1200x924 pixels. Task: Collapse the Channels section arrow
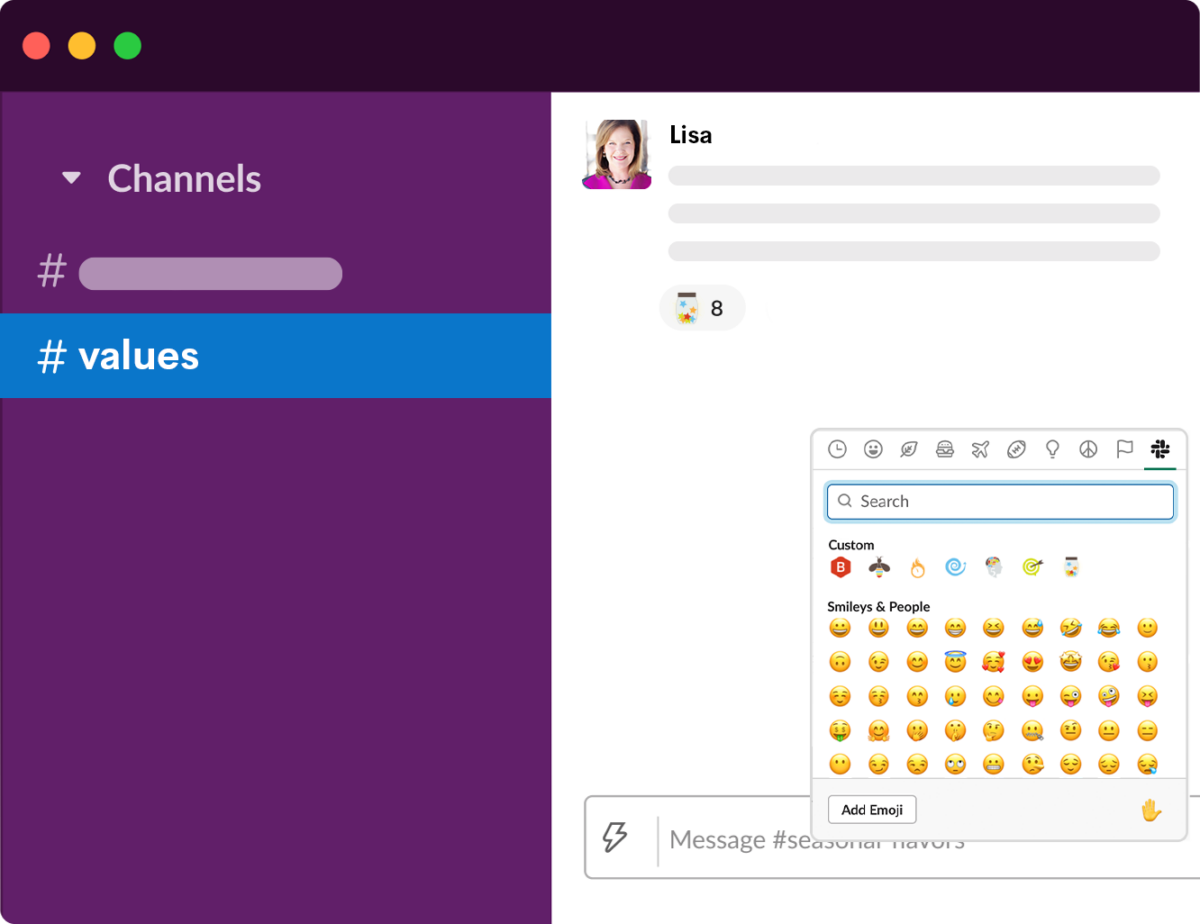71,179
